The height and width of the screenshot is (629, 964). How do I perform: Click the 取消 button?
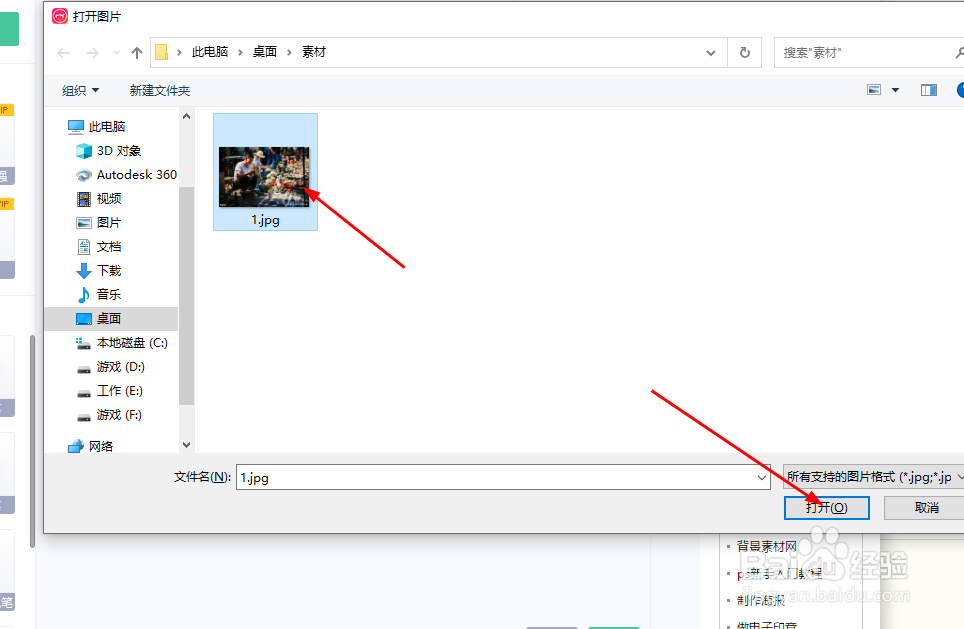coord(926,508)
